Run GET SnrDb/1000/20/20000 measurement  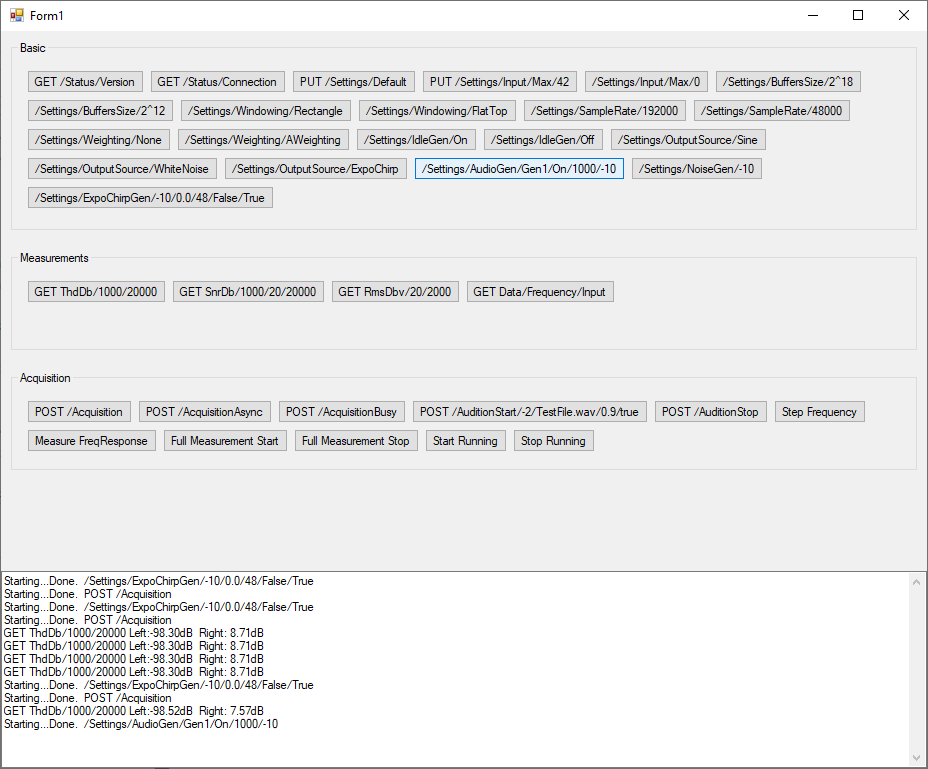tap(248, 291)
